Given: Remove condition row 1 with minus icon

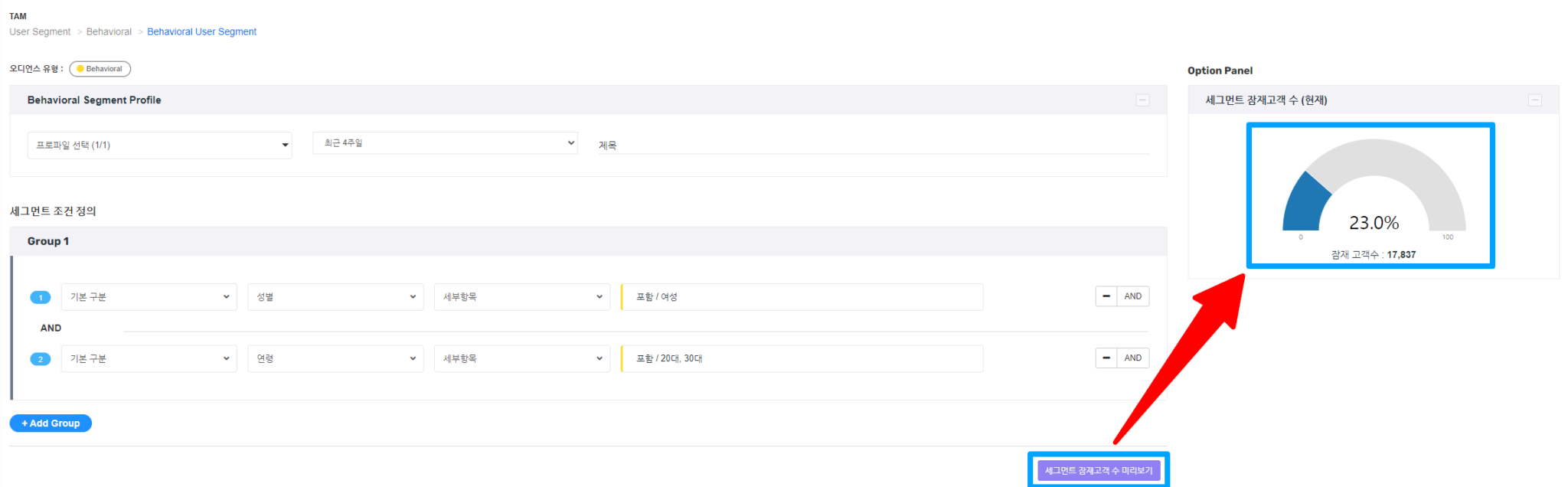Looking at the screenshot, I should pyautogui.click(x=1106, y=296).
